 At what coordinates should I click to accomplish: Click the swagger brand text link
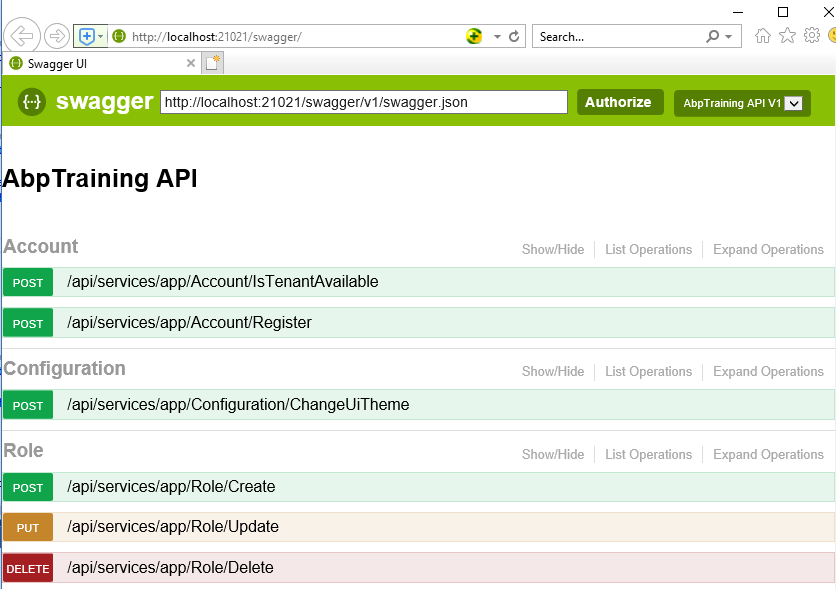[x=104, y=101]
